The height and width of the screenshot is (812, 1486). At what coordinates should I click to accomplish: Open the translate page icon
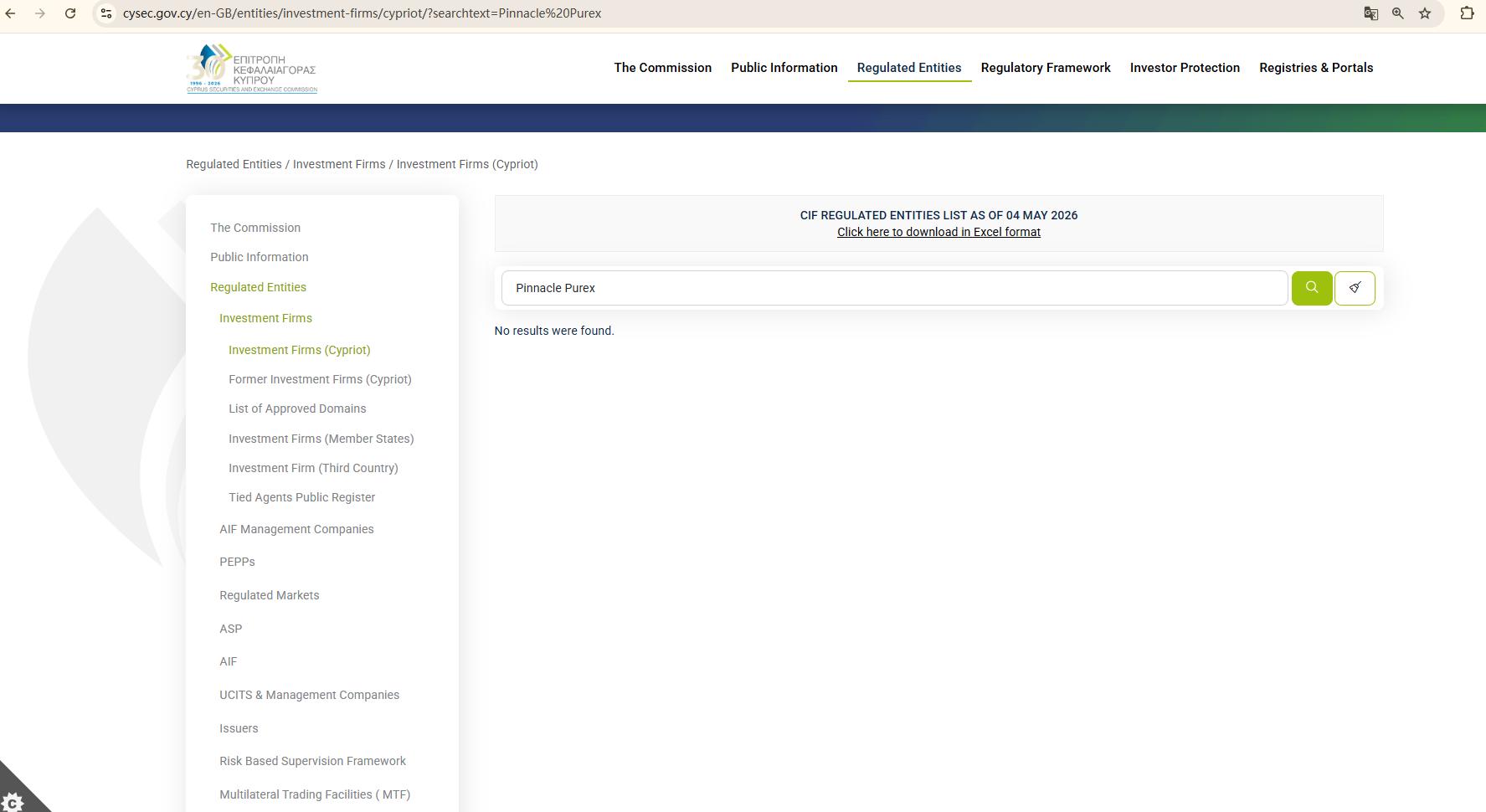point(1370,13)
